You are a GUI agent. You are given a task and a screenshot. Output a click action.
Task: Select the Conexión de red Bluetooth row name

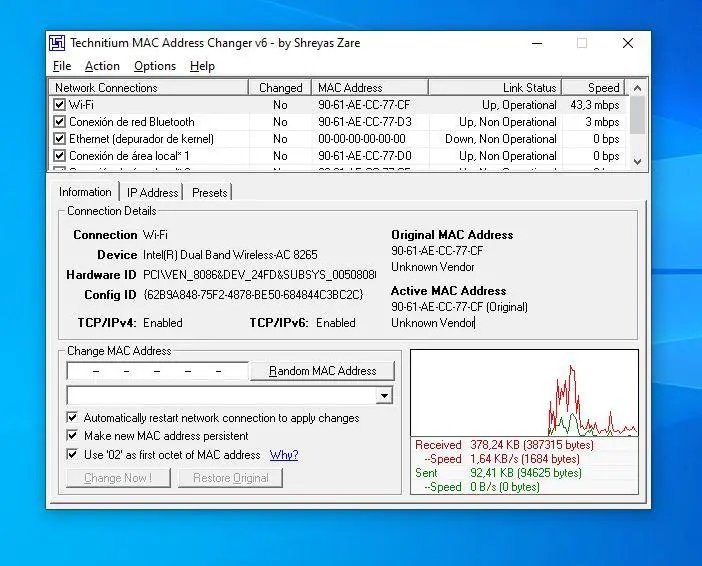click(x=132, y=122)
